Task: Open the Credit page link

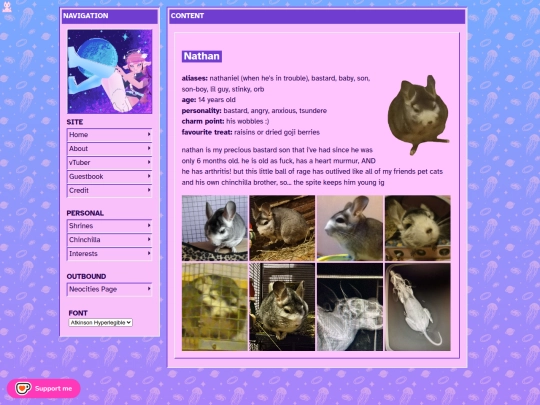Action: tap(110, 190)
